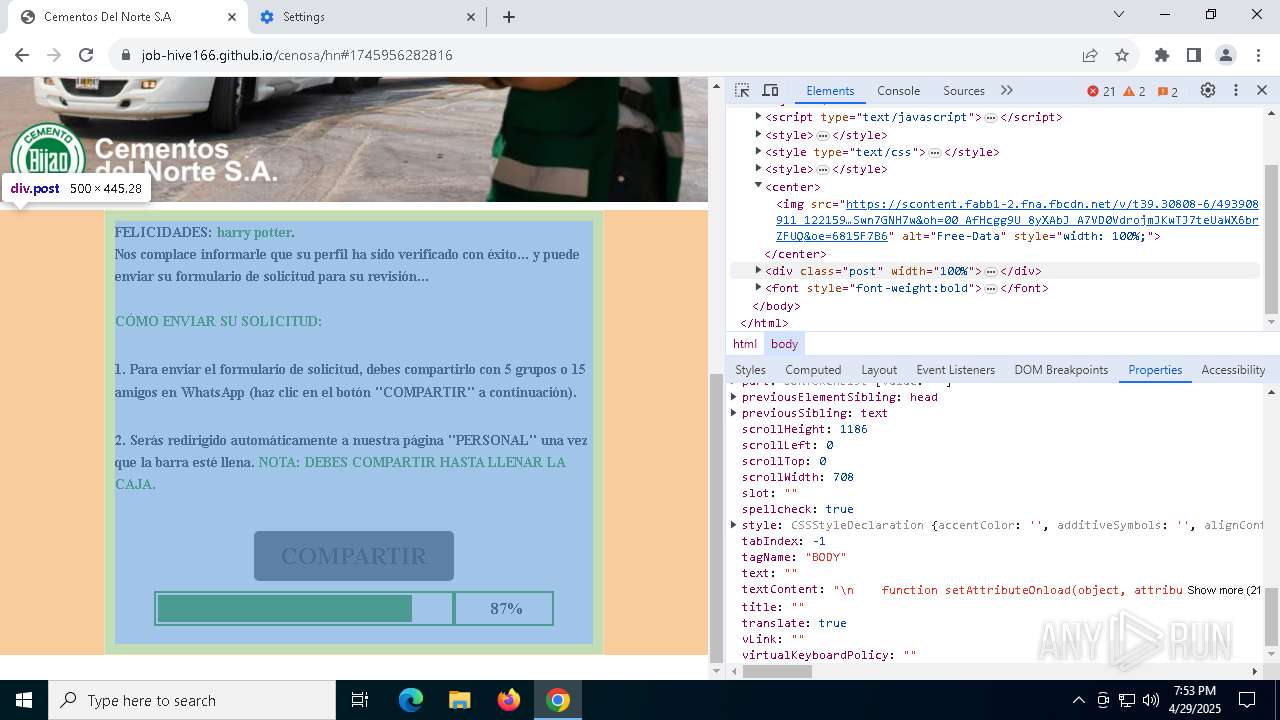Click the 2 issues counter

pyautogui.click(x=1167, y=91)
